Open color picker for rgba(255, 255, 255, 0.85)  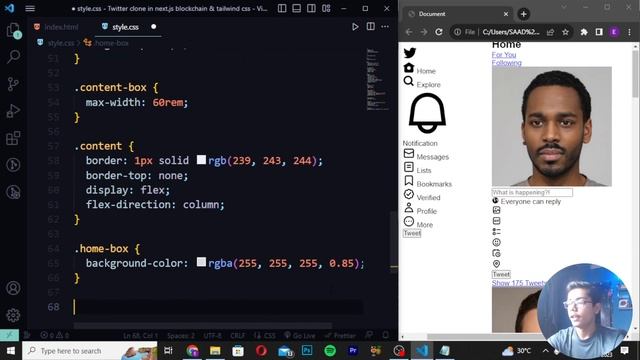coord(201,262)
